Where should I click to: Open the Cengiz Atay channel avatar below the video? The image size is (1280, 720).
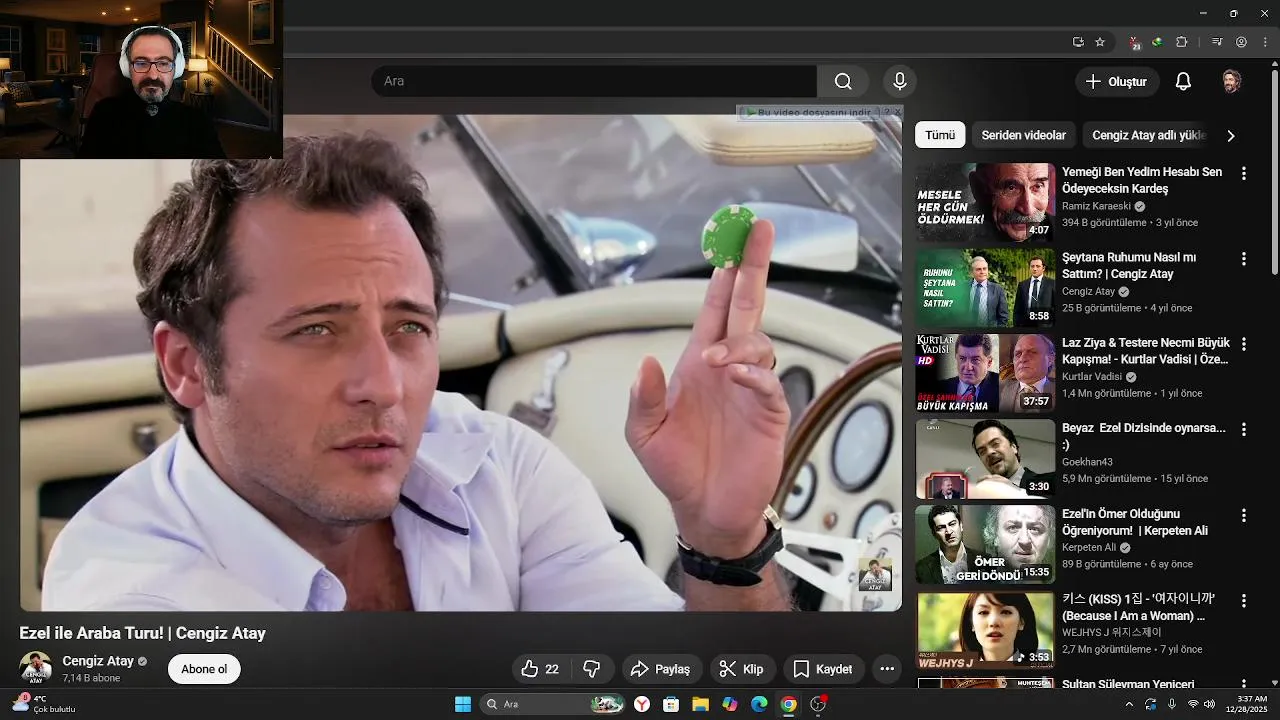36,668
